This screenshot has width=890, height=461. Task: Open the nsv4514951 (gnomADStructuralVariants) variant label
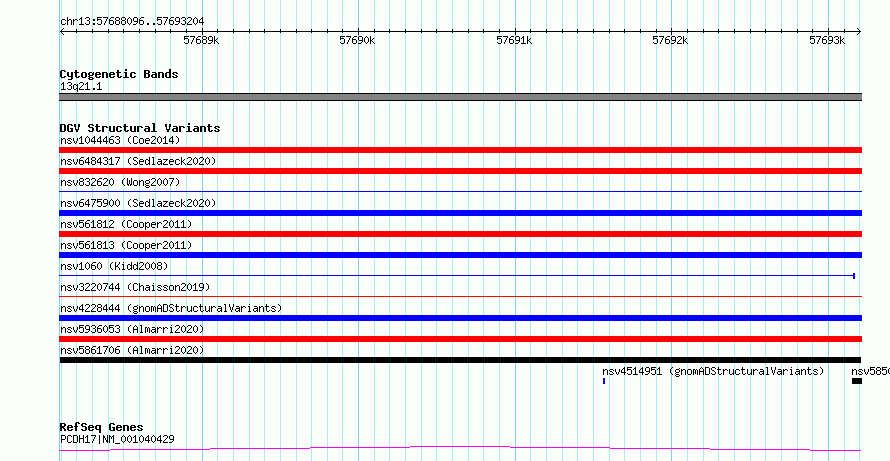pos(713,371)
